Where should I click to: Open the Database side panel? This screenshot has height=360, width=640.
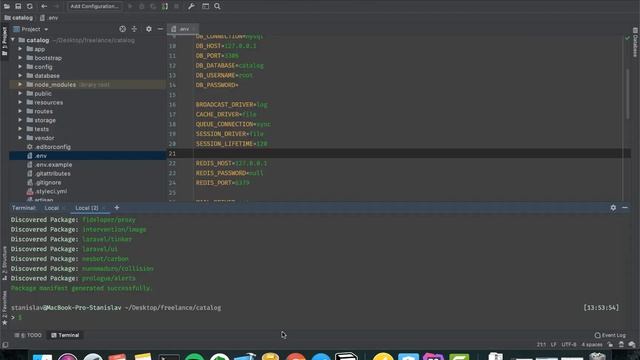click(x=635, y=43)
